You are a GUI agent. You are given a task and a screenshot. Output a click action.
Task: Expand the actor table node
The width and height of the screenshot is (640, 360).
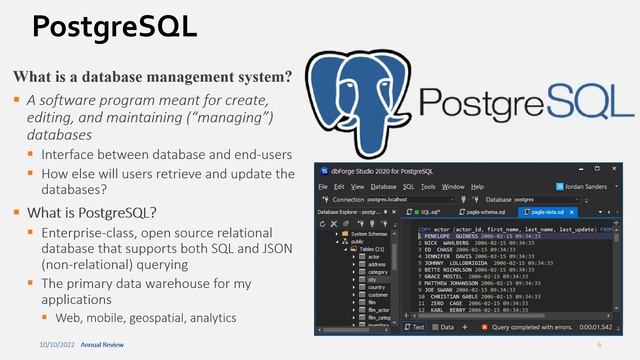[354, 257]
